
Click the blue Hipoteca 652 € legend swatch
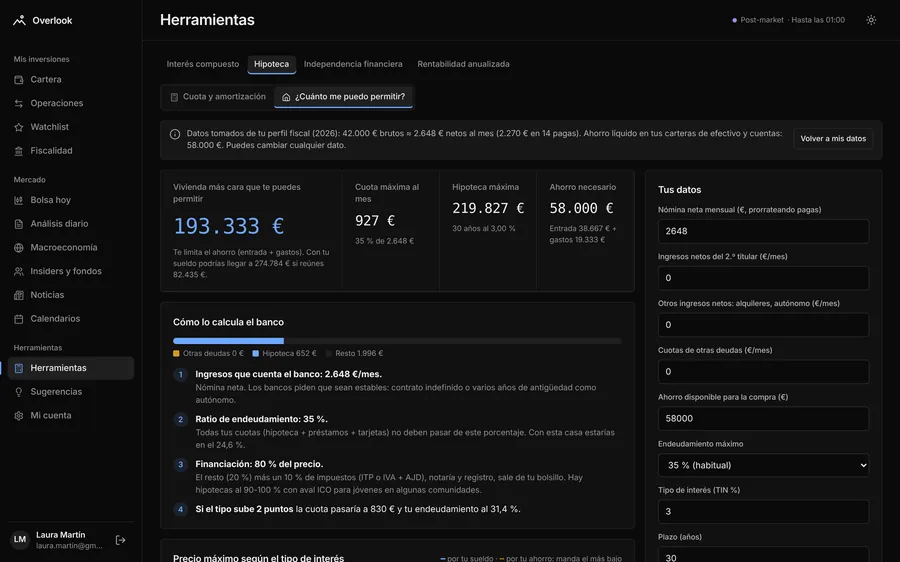[255, 354]
